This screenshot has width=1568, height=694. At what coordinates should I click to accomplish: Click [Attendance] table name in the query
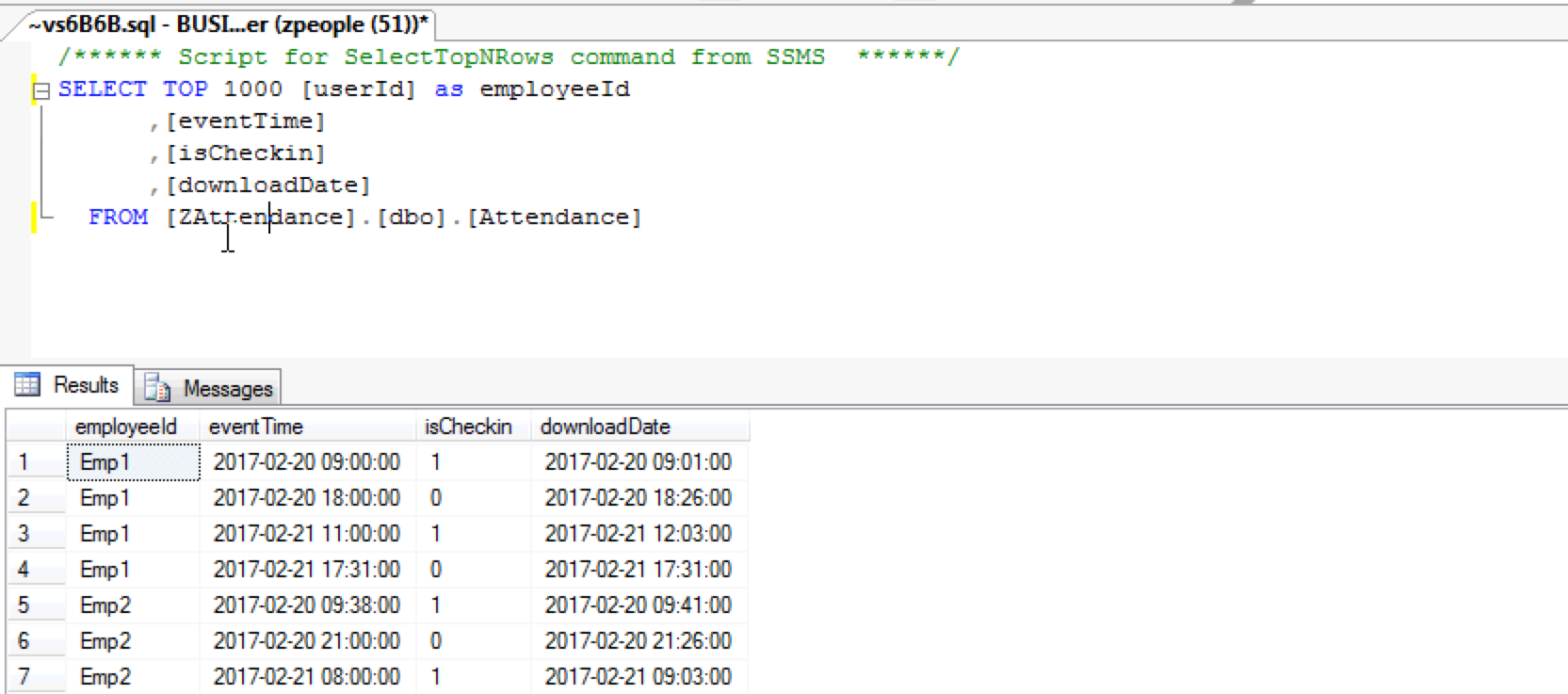click(555, 218)
